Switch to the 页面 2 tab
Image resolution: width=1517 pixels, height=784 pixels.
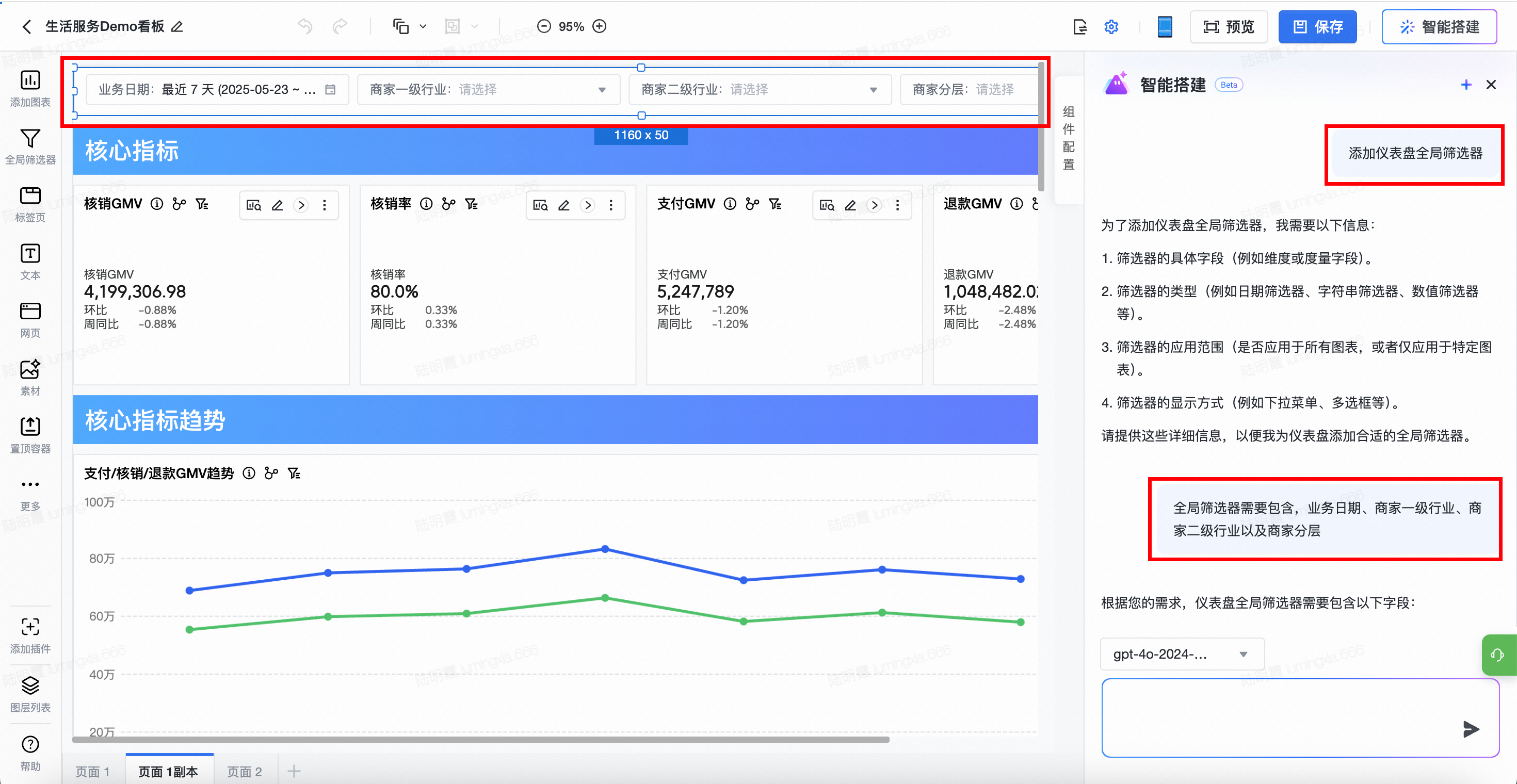point(245,772)
